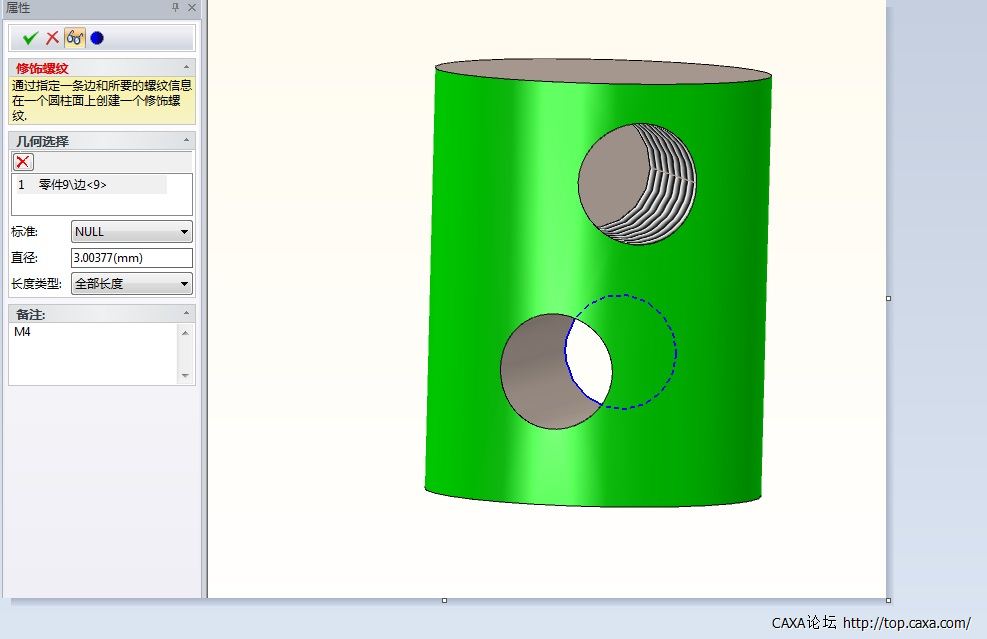This screenshot has height=639, width=987.
Task: Click the blue circle apply icon
Action: 97,38
